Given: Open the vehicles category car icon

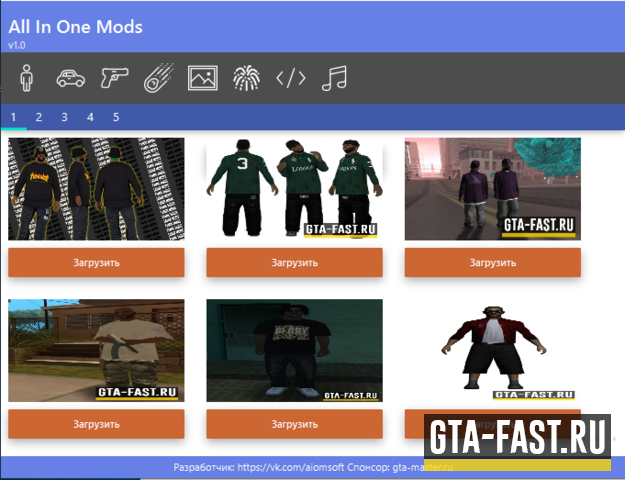Looking at the screenshot, I should pos(71,78).
